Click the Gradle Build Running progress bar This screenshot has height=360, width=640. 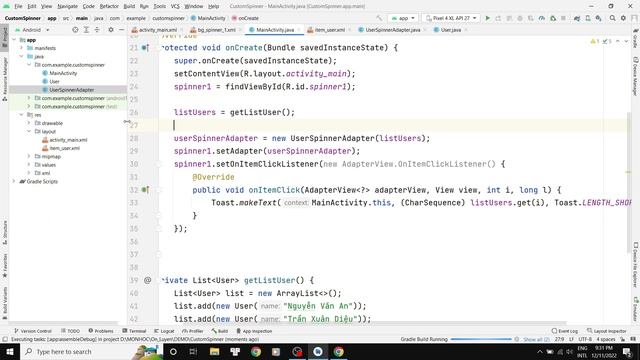[481, 339]
